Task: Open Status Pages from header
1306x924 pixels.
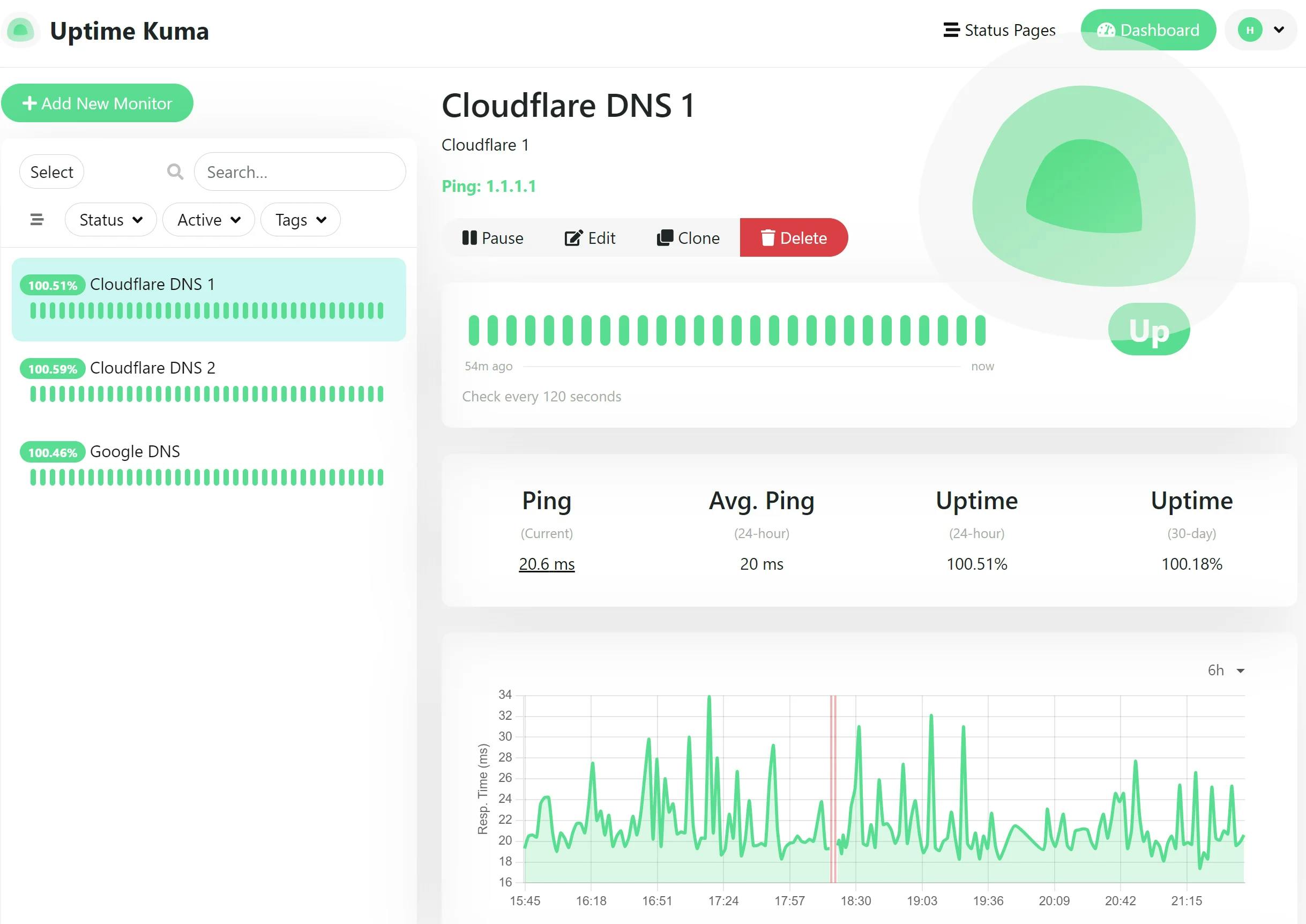Action: [x=999, y=30]
